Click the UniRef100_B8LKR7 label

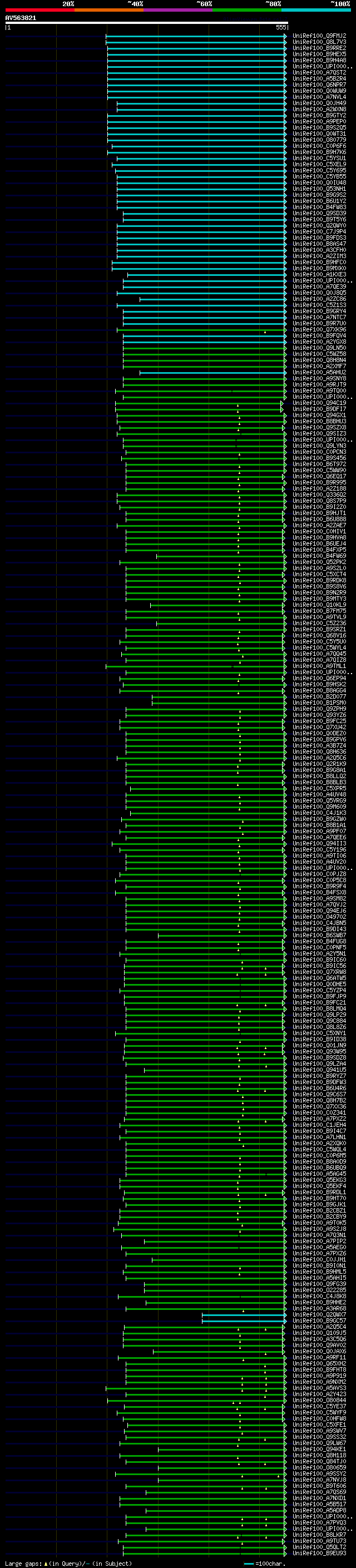[319, 1535]
